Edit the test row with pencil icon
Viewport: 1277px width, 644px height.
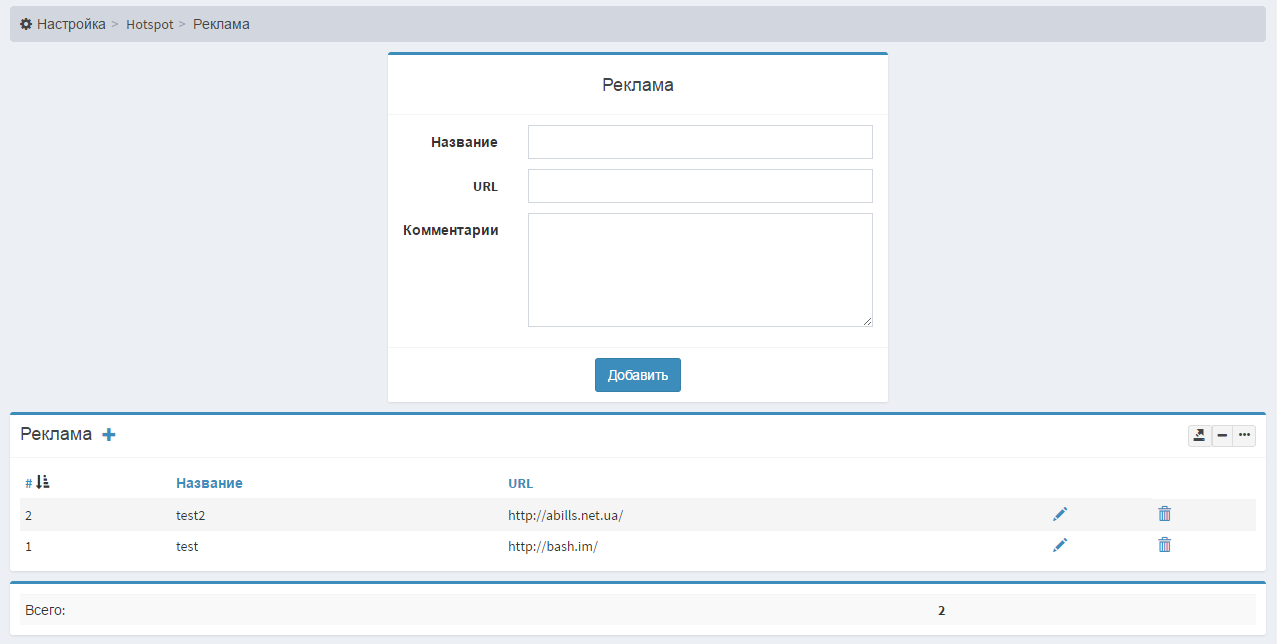pyautogui.click(x=1060, y=545)
